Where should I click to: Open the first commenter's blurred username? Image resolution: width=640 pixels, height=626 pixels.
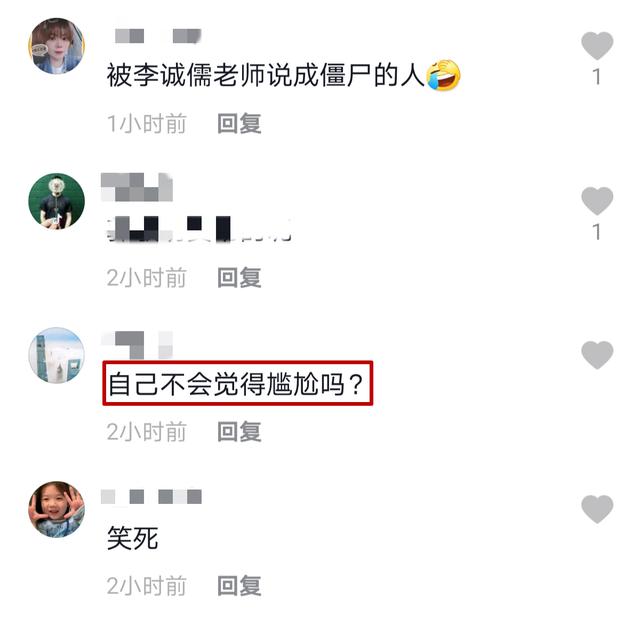click(158, 36)
